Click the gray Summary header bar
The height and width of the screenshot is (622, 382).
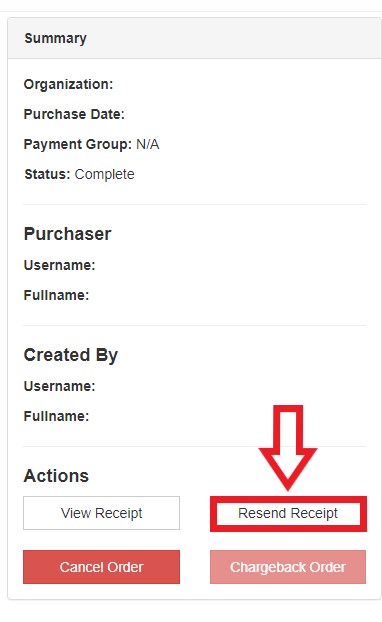point(194,38)
